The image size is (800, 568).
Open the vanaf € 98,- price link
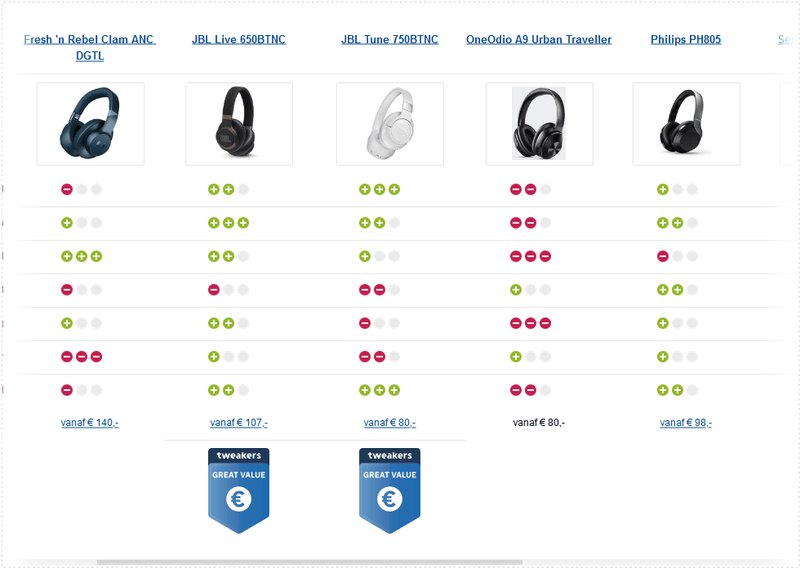pos(686,423)
